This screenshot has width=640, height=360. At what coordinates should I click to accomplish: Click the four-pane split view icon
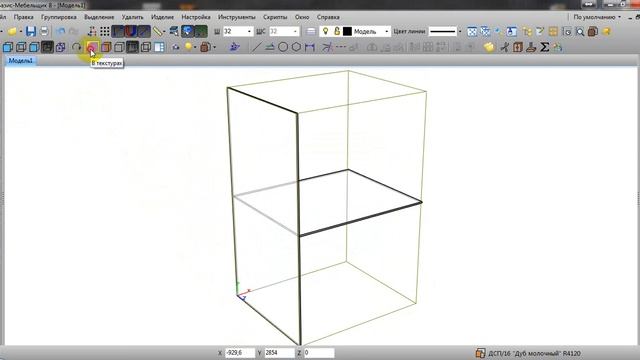[x=159, y=47]
